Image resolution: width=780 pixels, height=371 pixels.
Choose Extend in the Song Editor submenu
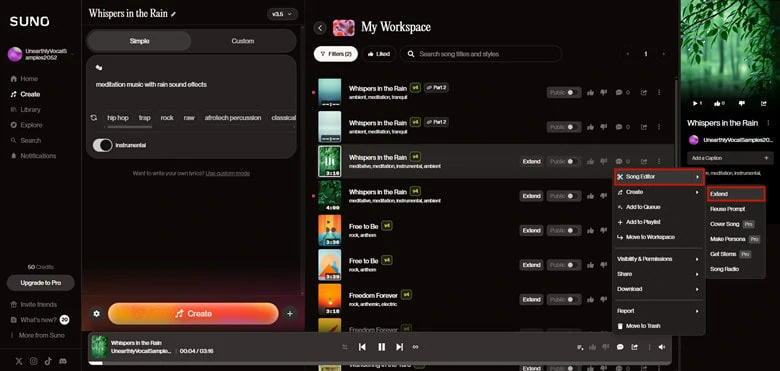736,194
